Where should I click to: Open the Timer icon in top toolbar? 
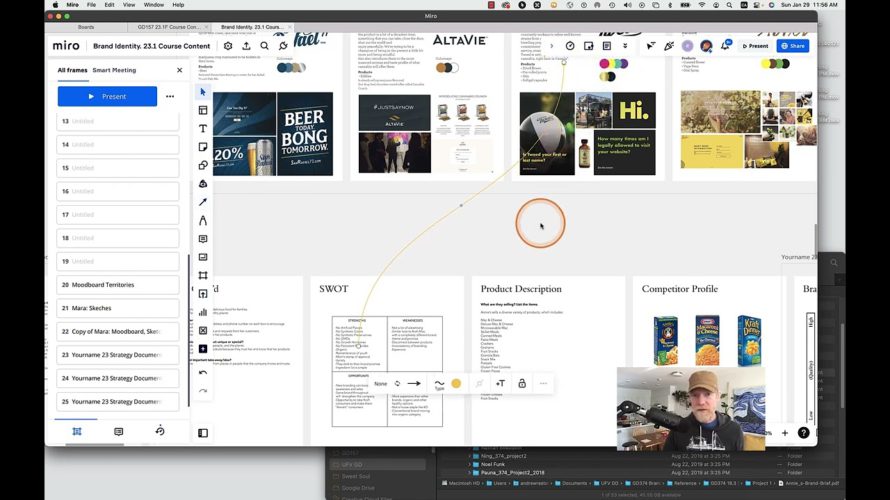570,46
